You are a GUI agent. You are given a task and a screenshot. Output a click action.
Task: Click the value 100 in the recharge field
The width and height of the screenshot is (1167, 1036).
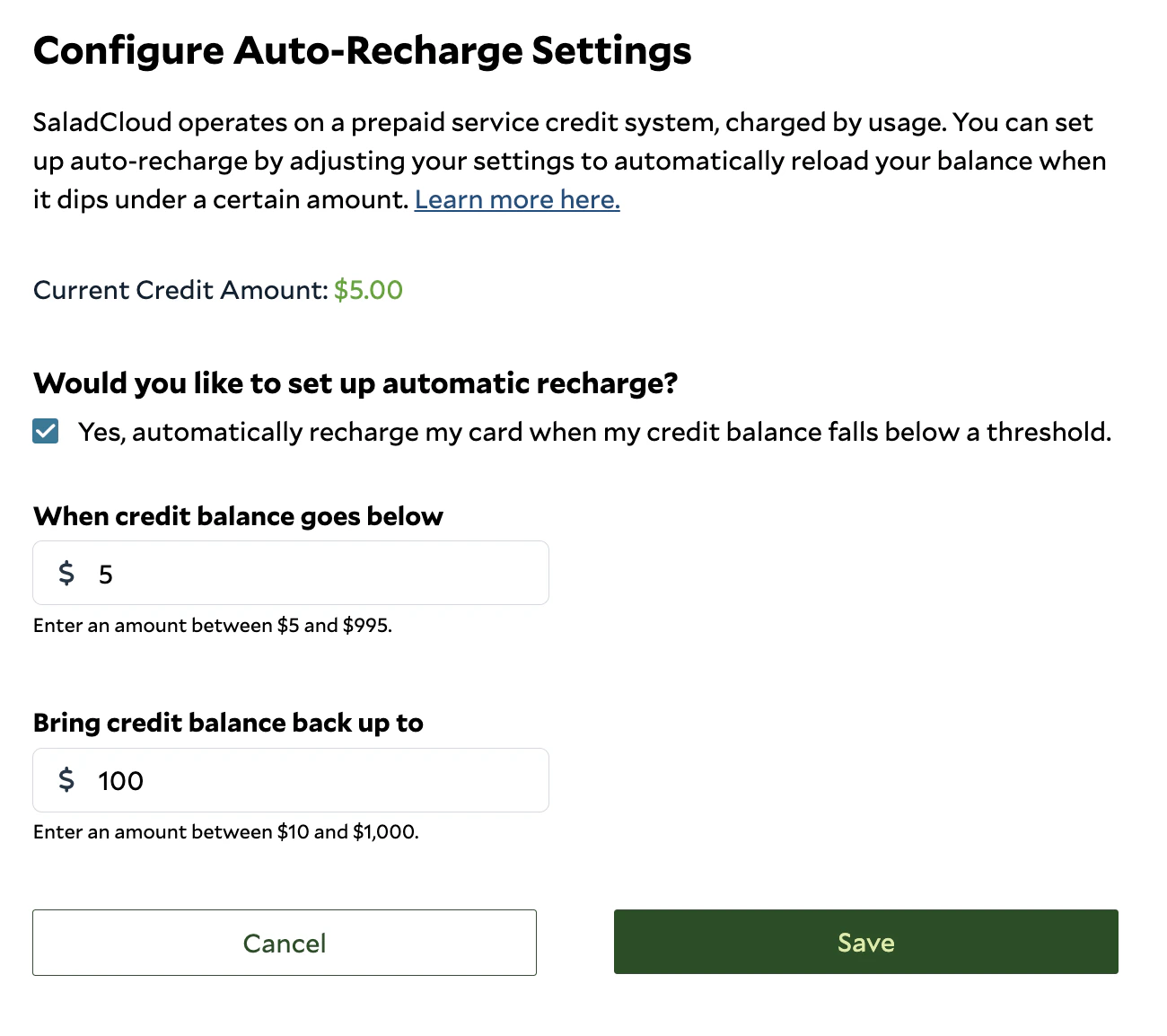(x=120, y=781)
